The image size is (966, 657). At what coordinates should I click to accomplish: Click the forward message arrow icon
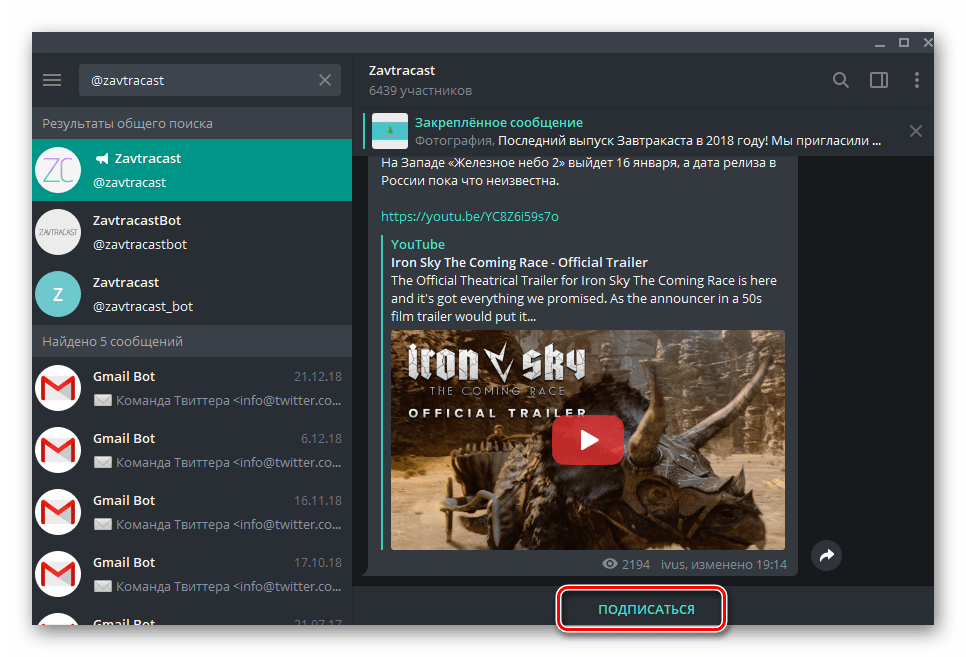[826, 555]
